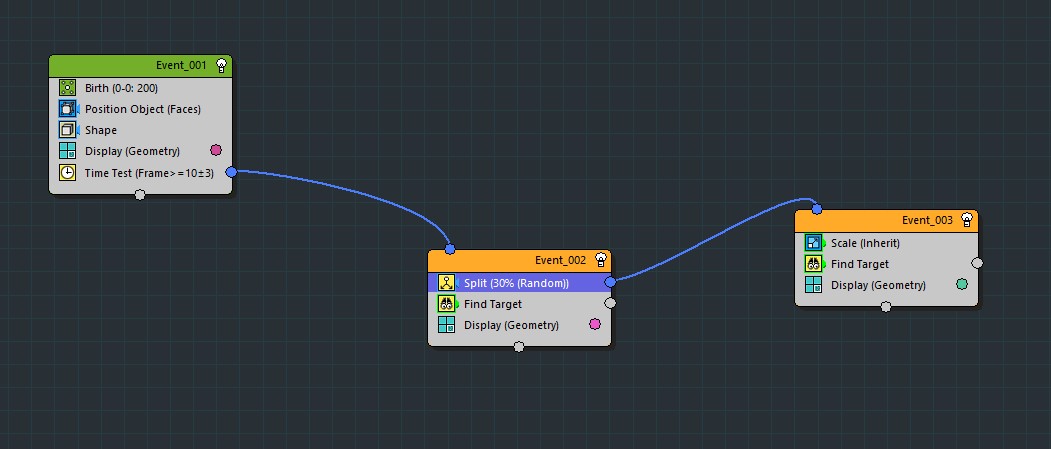The height and width of the screenshot is (449, 1051).
Task: Select the Time Test clock icon
Action: point(67,172)
